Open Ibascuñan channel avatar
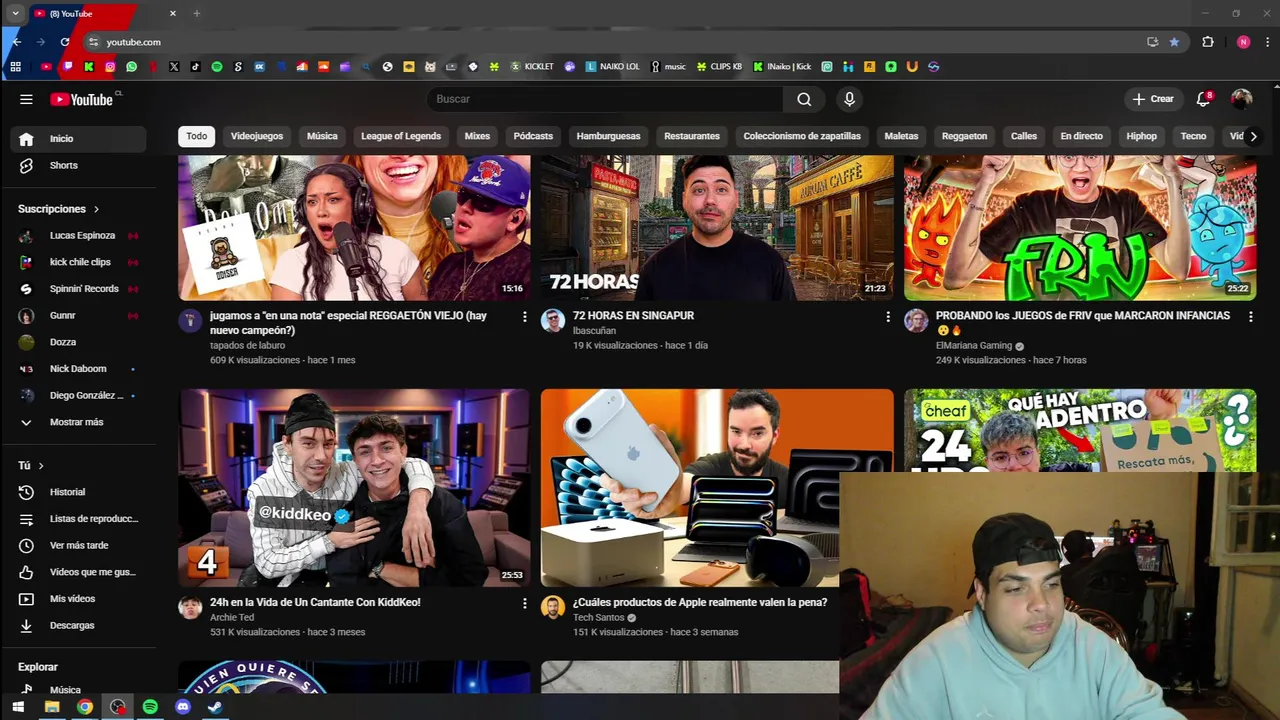This screenshot has height=720, width=1280. (553, 320)
